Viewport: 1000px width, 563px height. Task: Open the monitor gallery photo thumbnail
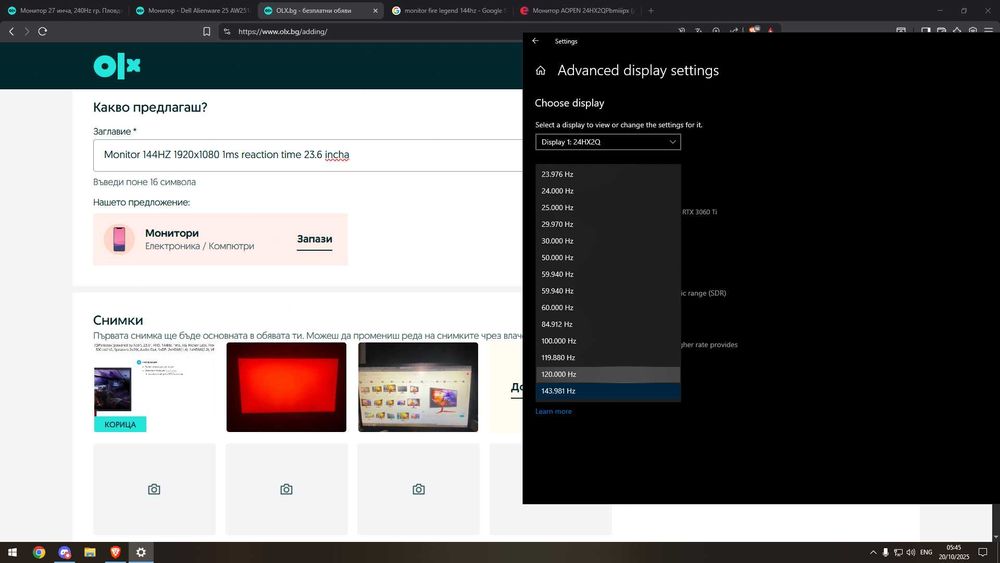[x=418, y=387]
